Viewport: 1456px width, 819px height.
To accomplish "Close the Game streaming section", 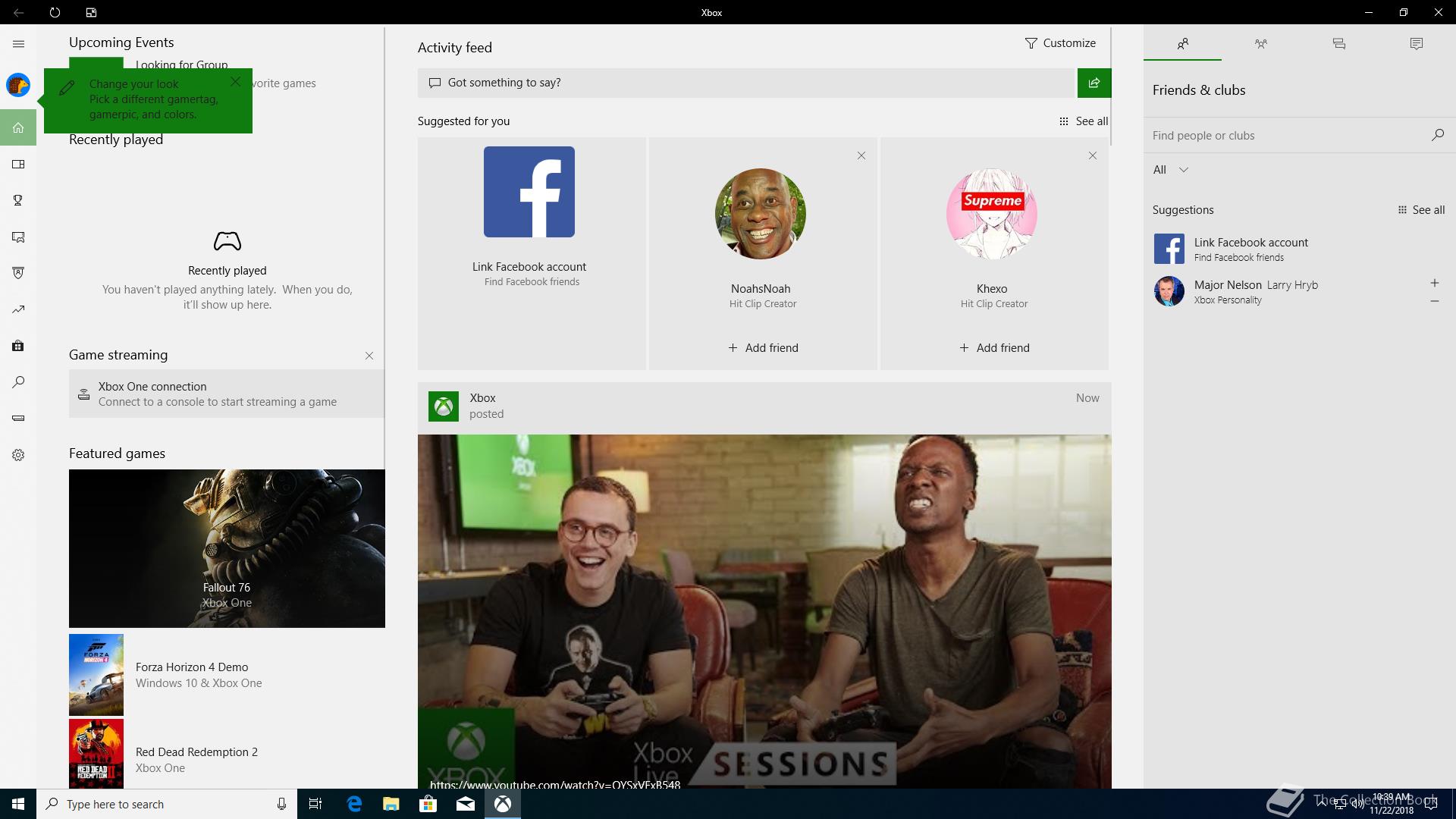I will [369, 356].
